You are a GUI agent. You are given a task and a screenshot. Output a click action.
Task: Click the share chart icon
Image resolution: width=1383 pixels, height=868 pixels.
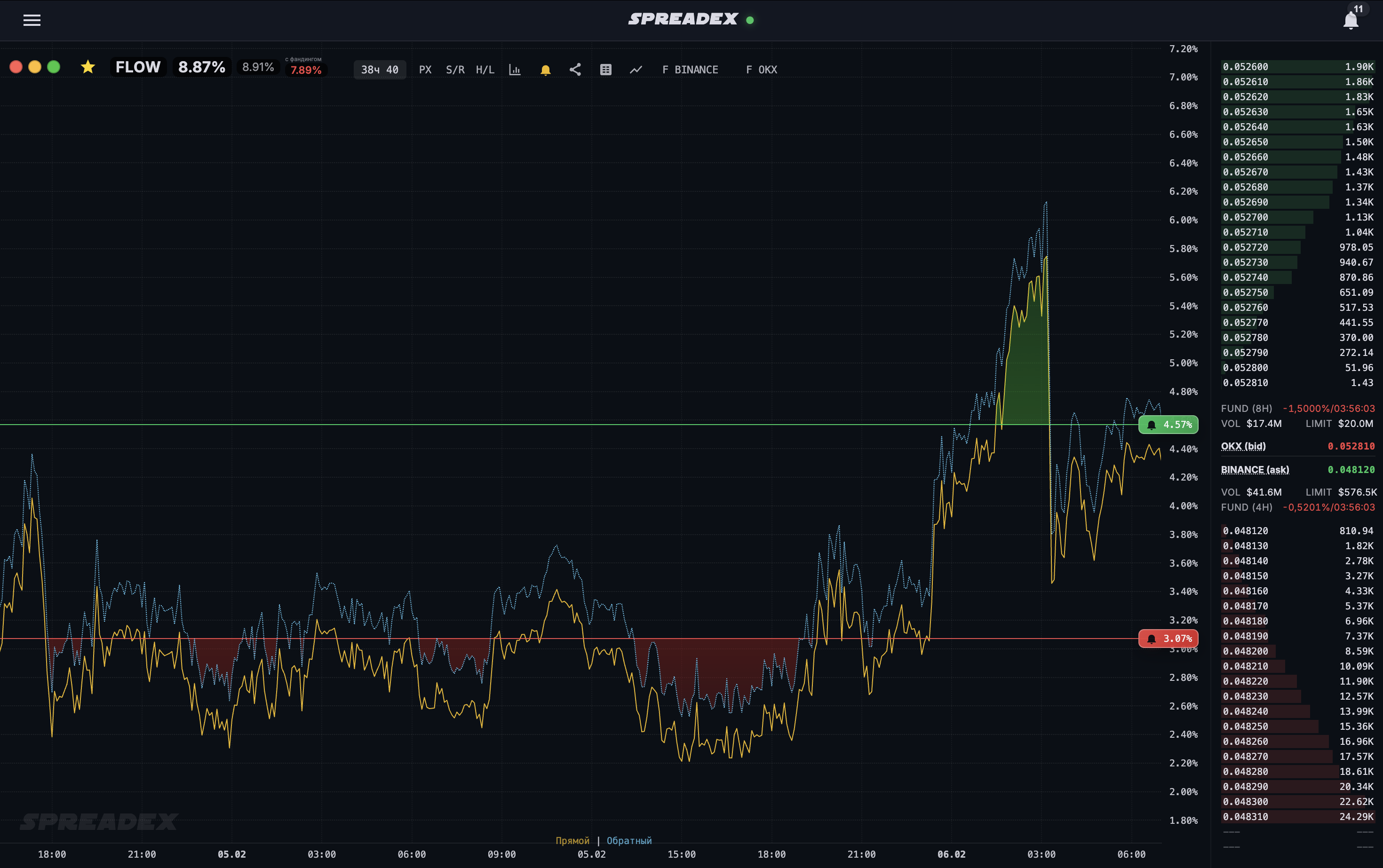pyautogui.click(x=575, y=70)
